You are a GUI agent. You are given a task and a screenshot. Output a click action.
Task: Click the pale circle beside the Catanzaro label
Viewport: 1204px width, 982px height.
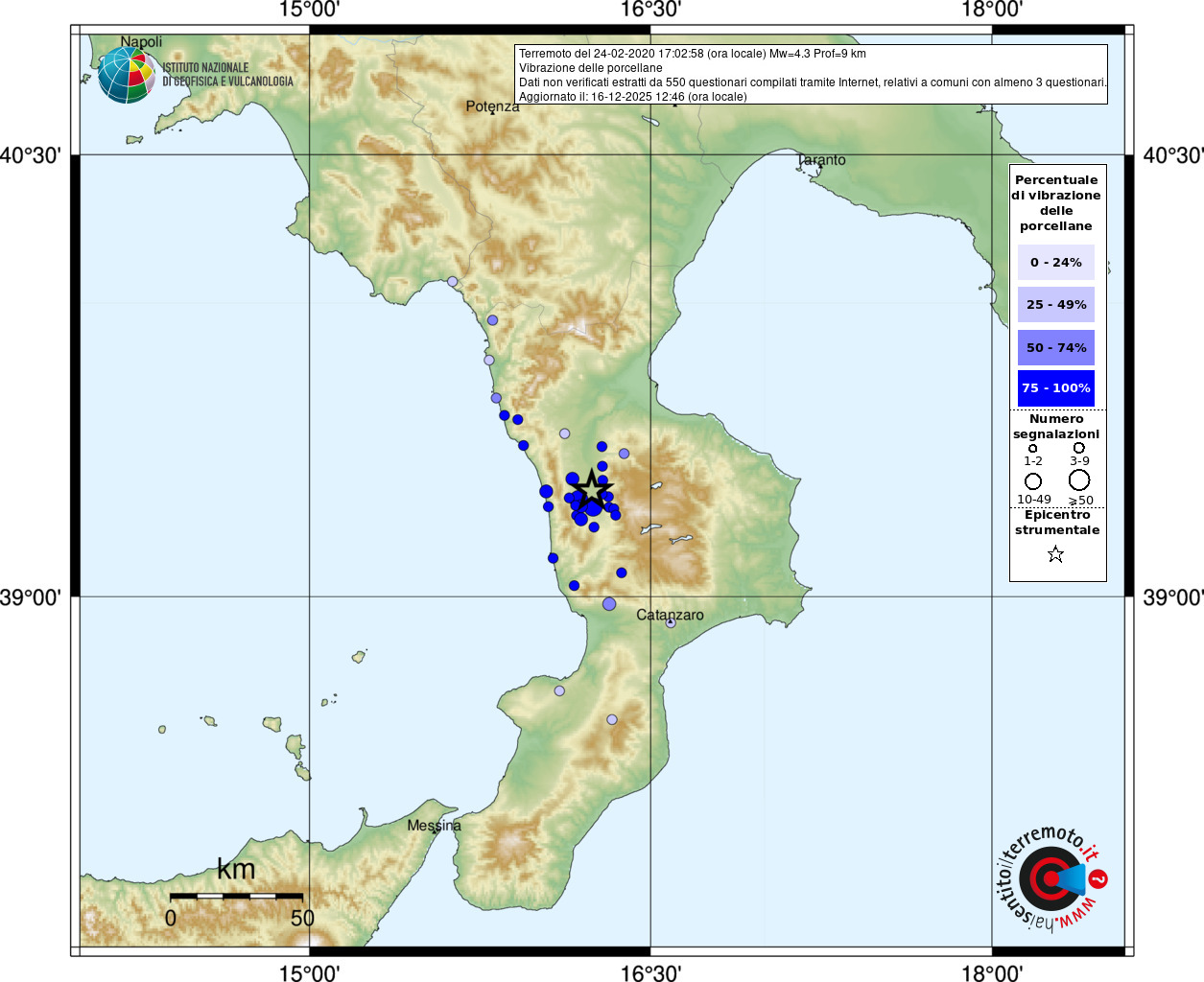pos(671,623)
